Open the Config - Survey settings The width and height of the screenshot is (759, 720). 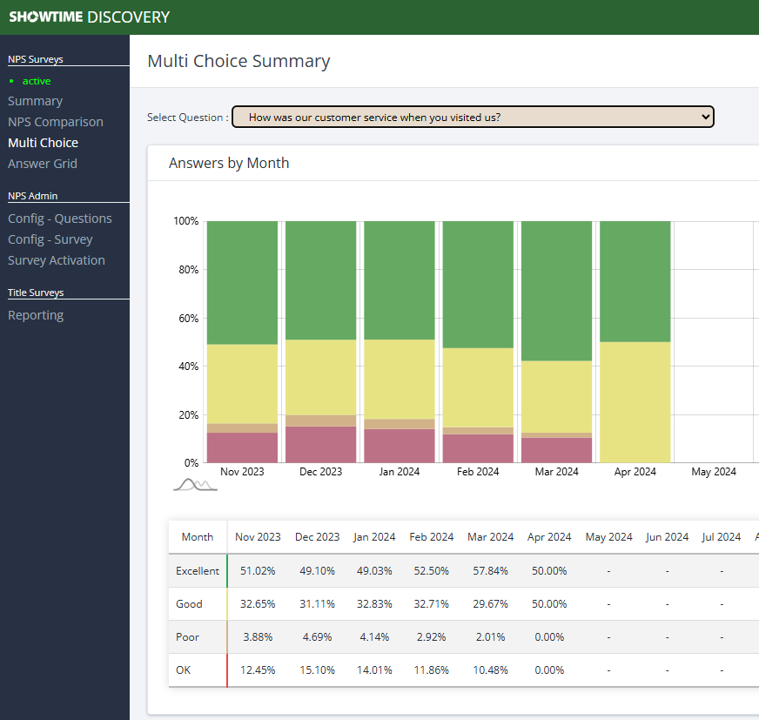50,240
